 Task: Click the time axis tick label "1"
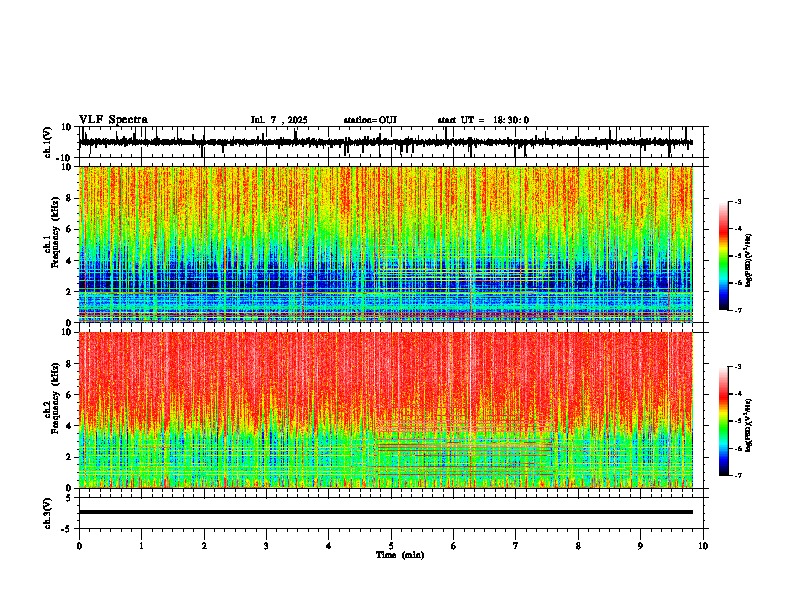pyautogui.click(x=141, y=546)
